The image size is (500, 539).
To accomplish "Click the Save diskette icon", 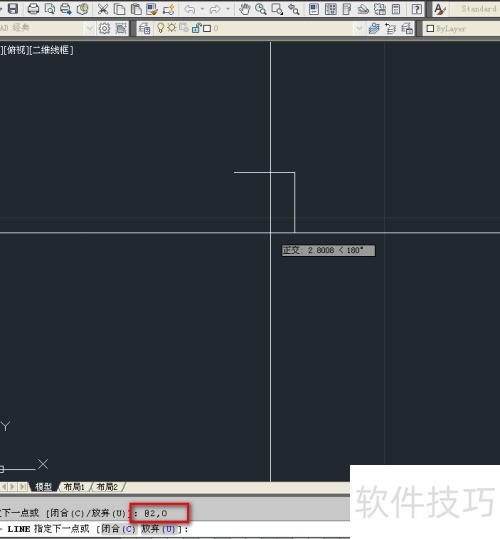I will pos(13,9).
